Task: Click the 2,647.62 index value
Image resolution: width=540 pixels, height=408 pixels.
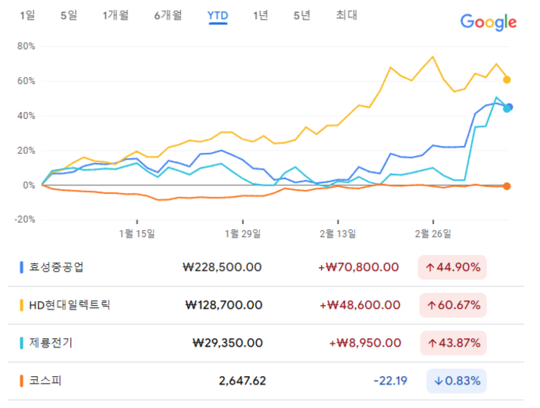Action: pos(242,381)
